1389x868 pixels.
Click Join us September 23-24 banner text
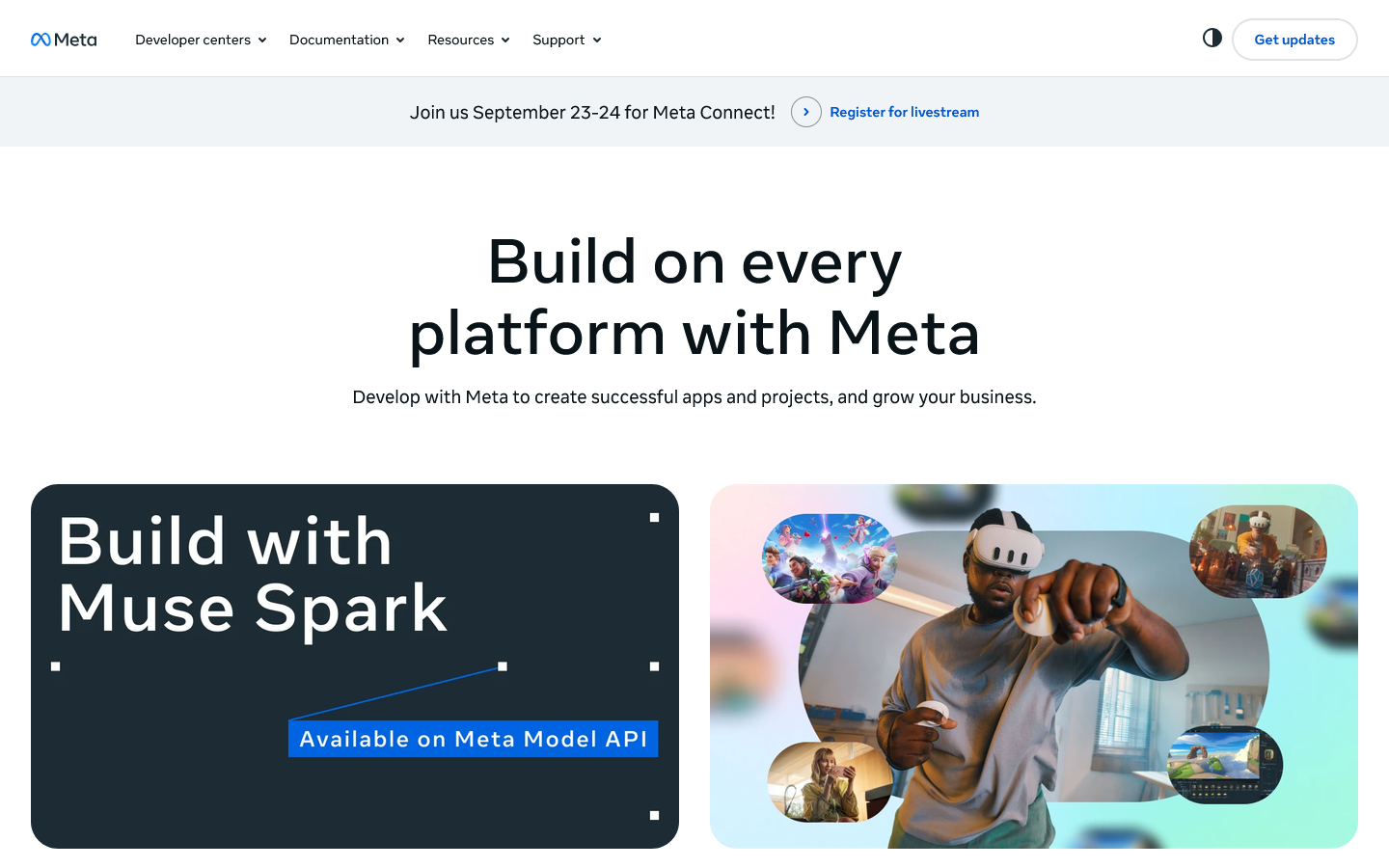[592, 112]
